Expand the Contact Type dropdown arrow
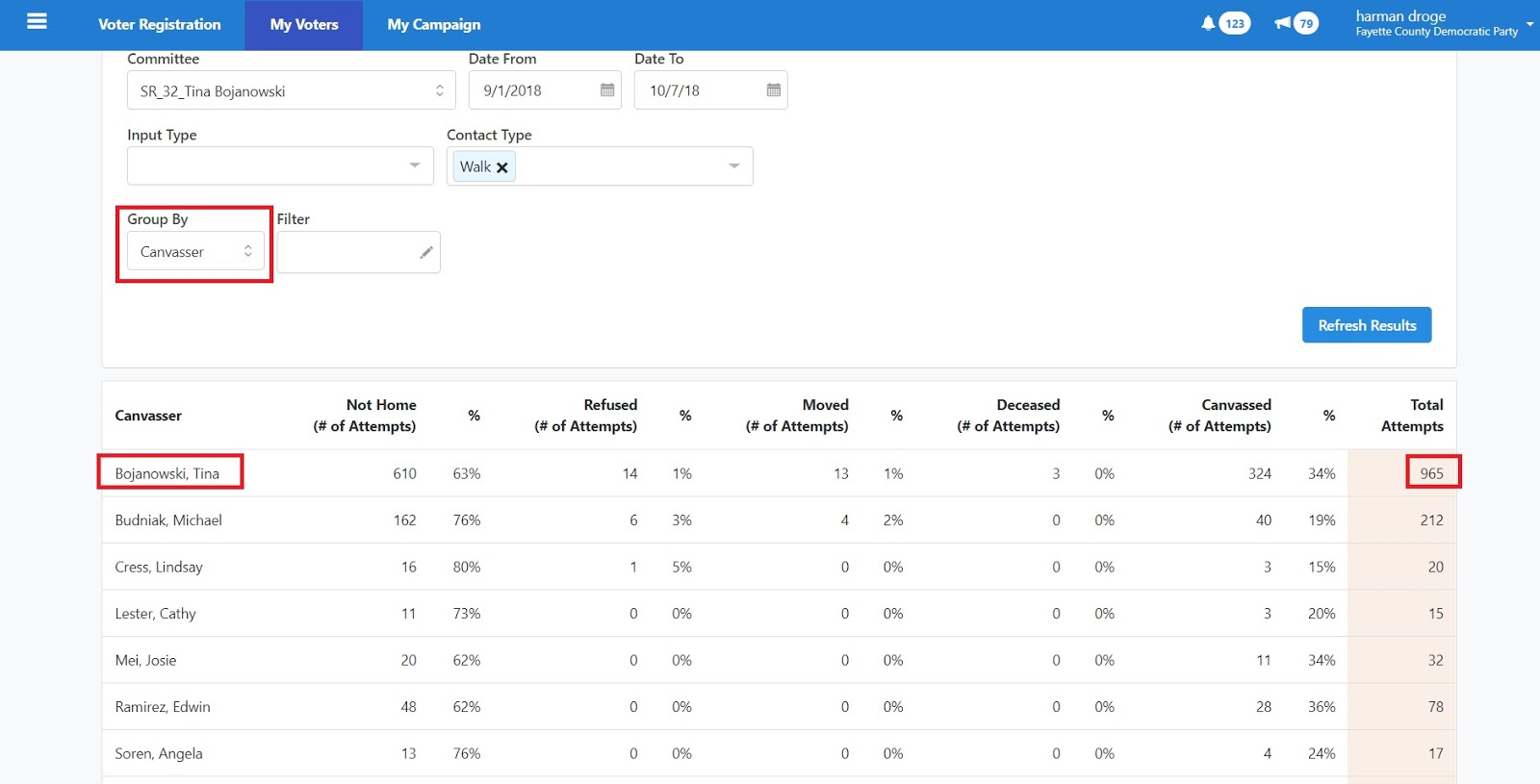Screen dimensions: 1540x784 point(734,165)
